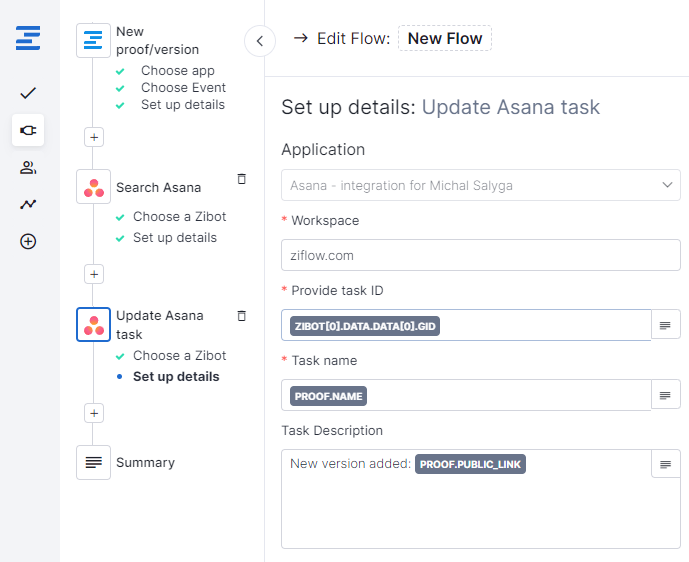The height and width of the screenshot is (562, 689).
Task: Add a step before Summary
Action: click(94, 412)
